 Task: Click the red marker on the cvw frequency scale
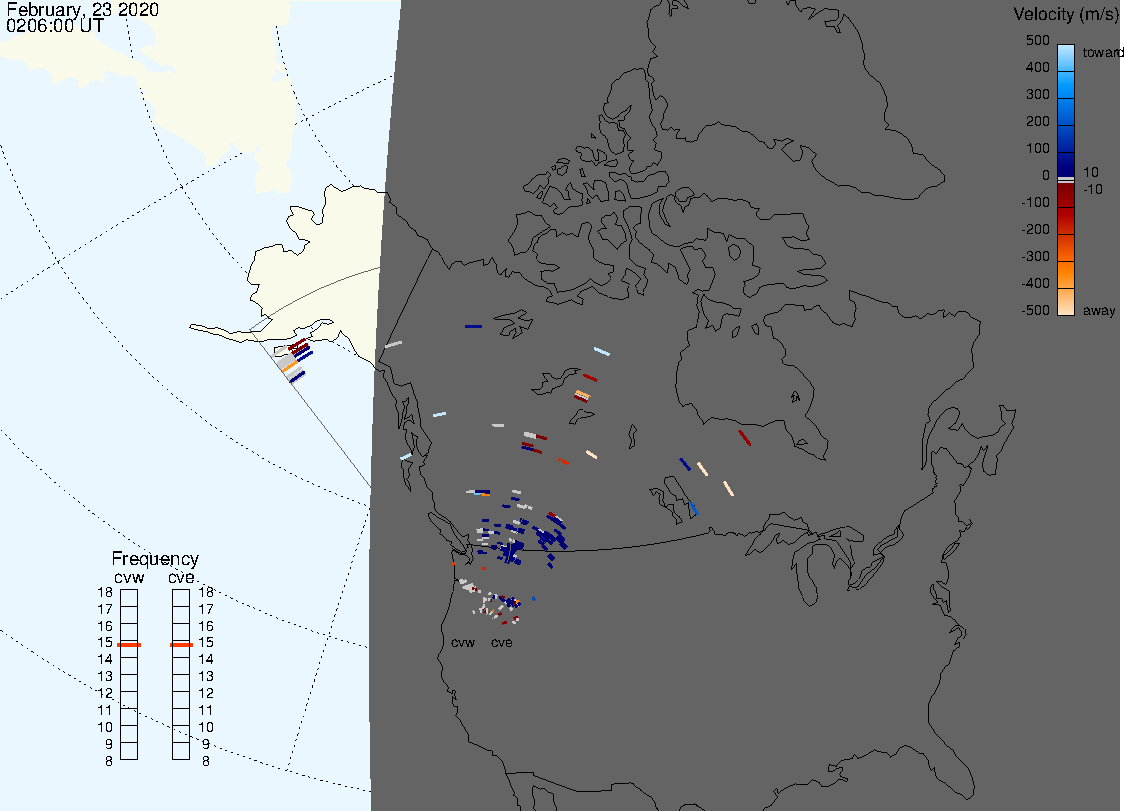(129, 645)
